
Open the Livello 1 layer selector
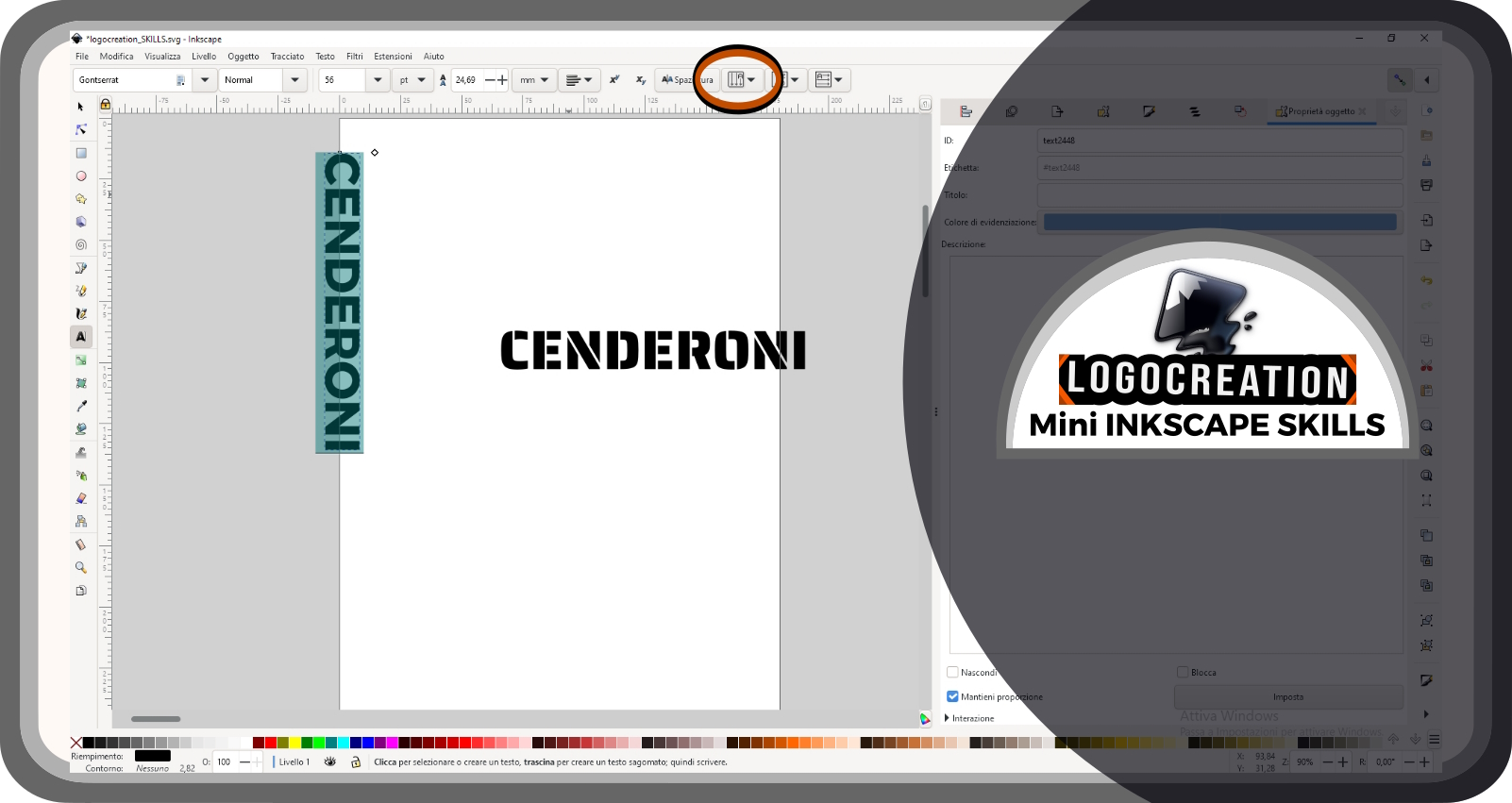pyautogui.click(x=294, y=761)
